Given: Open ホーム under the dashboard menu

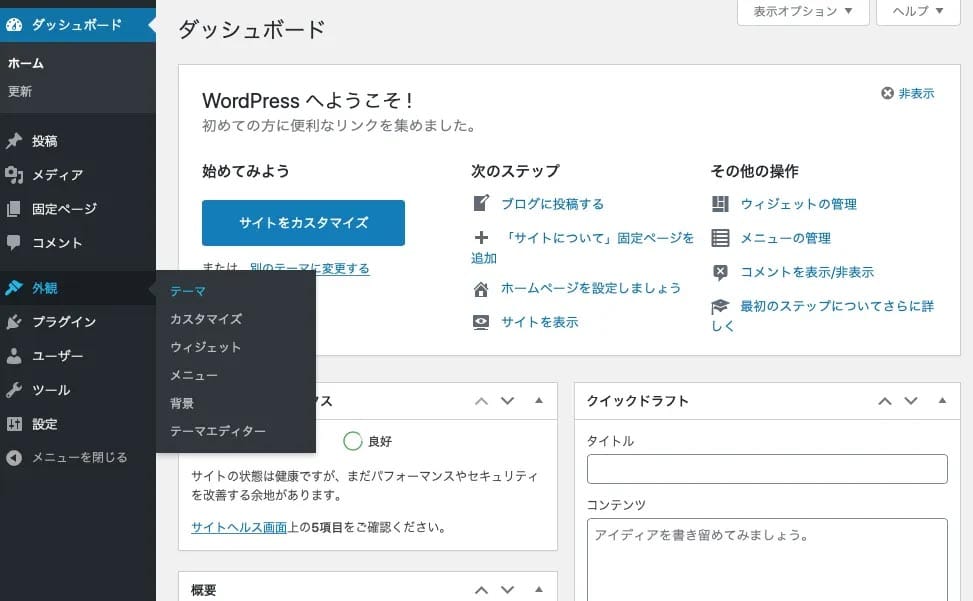Looking at the screenshot, I should (26, 63).
